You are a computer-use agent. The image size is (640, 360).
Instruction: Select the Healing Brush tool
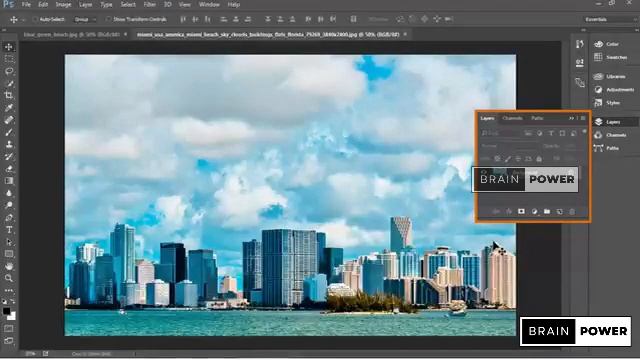9,120
